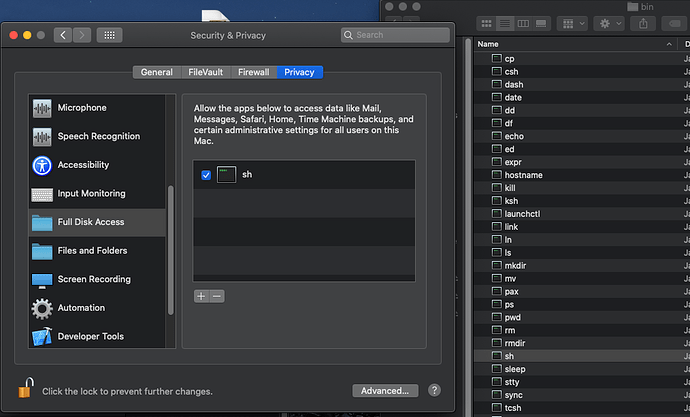Toggle sort order on the Name column
The width and height of the screenshot is (690, 417).
pyautogui.click(x=570, y=45)
